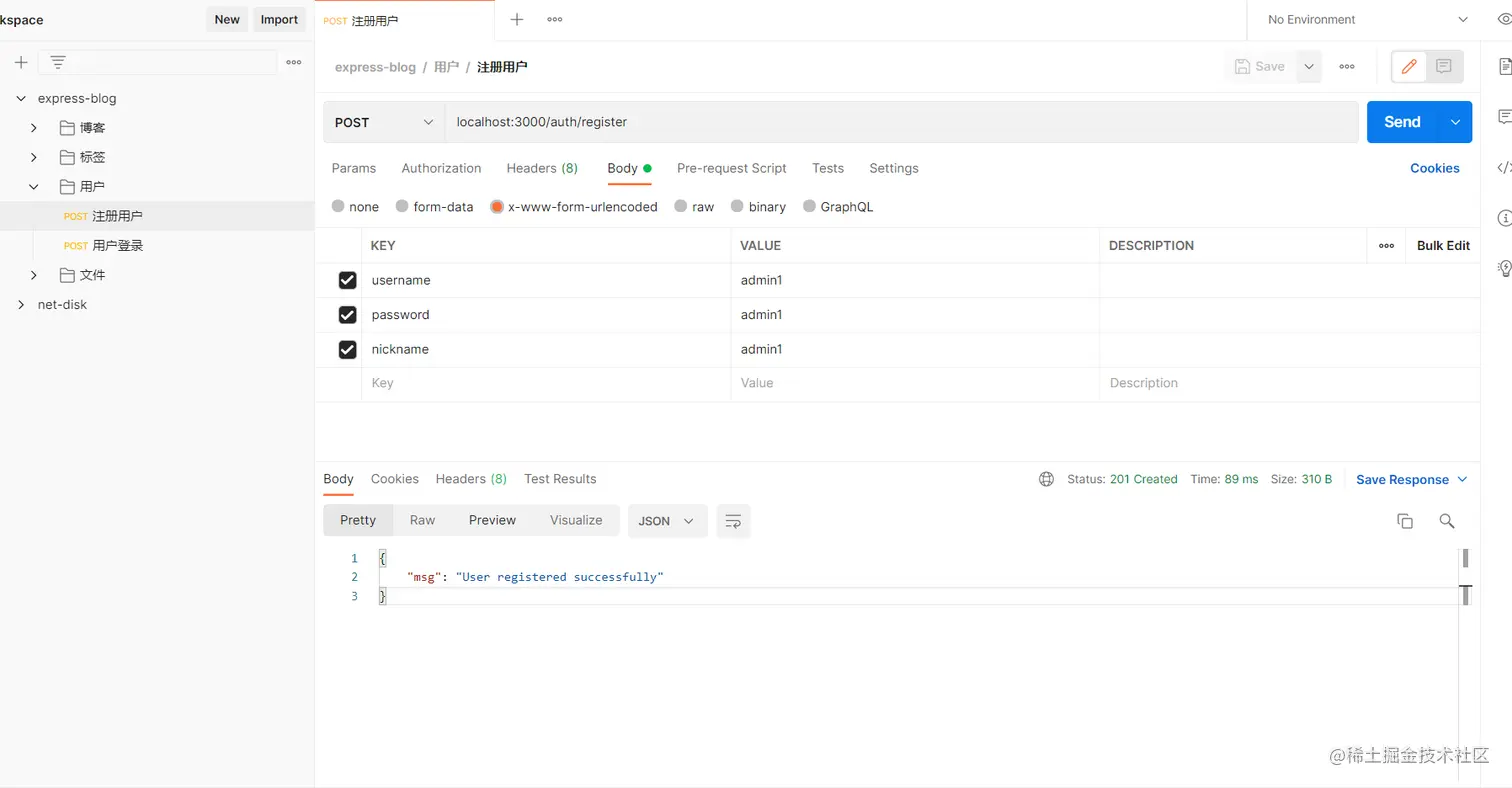The image size is (1512, 788).
Task: Collapse the express-blog collection
Action: [21, 98]
